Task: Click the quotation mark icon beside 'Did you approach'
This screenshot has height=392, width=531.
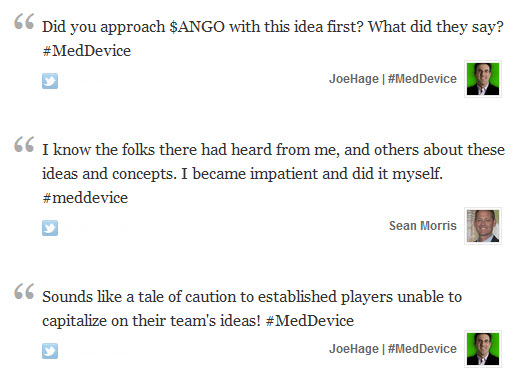Action: click(24, 21)
